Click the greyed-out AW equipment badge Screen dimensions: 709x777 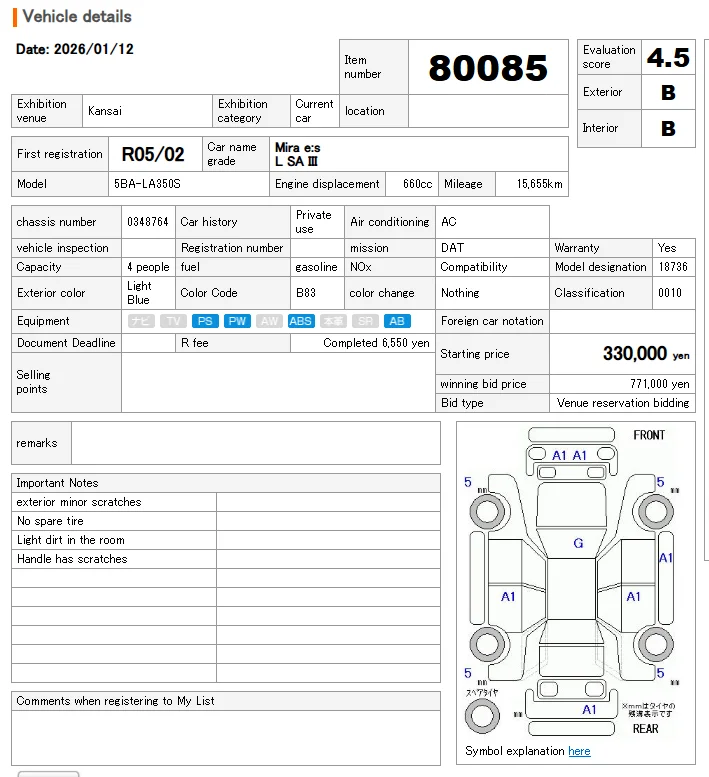[269, 321]
